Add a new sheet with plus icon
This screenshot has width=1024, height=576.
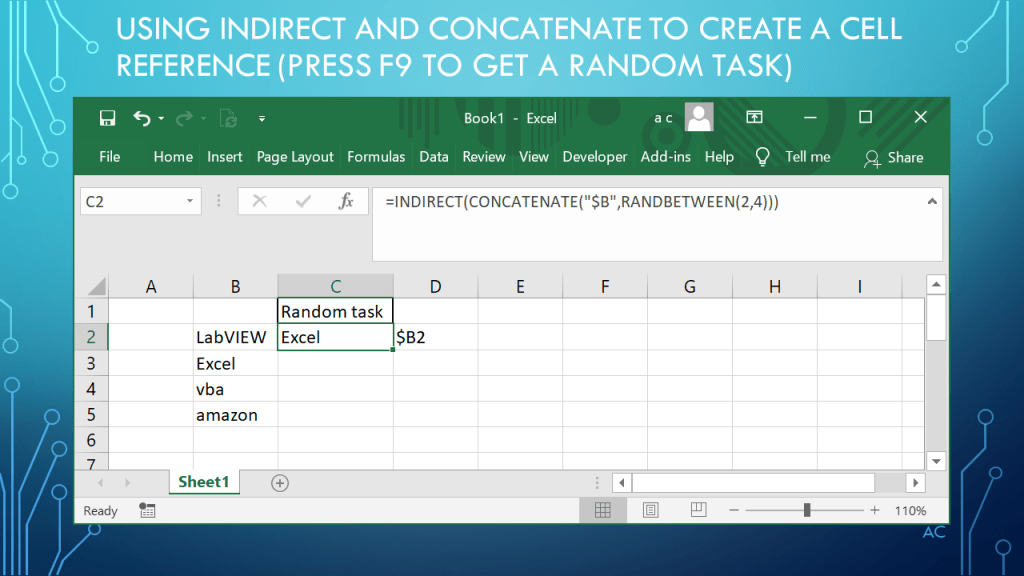pyautogui.click(x=280, y=483)
